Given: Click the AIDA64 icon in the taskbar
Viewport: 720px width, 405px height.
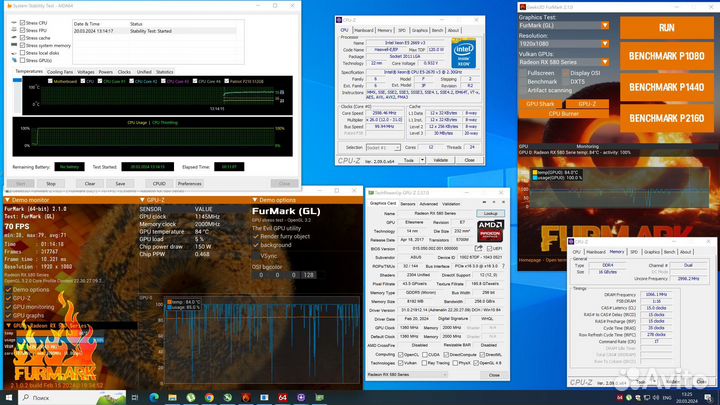Looking at the screenshot, I should [282, 397].
